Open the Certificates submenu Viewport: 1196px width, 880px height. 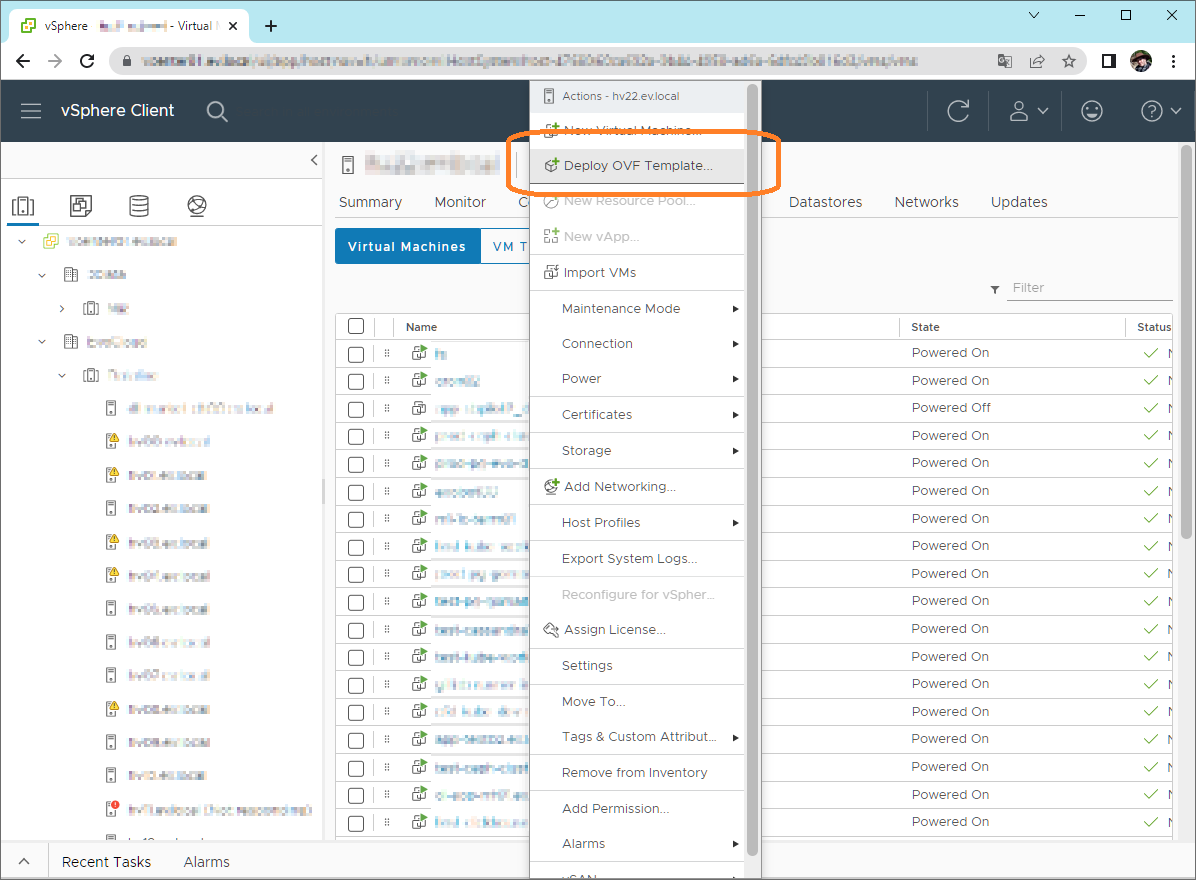click(x=637, y=414)
